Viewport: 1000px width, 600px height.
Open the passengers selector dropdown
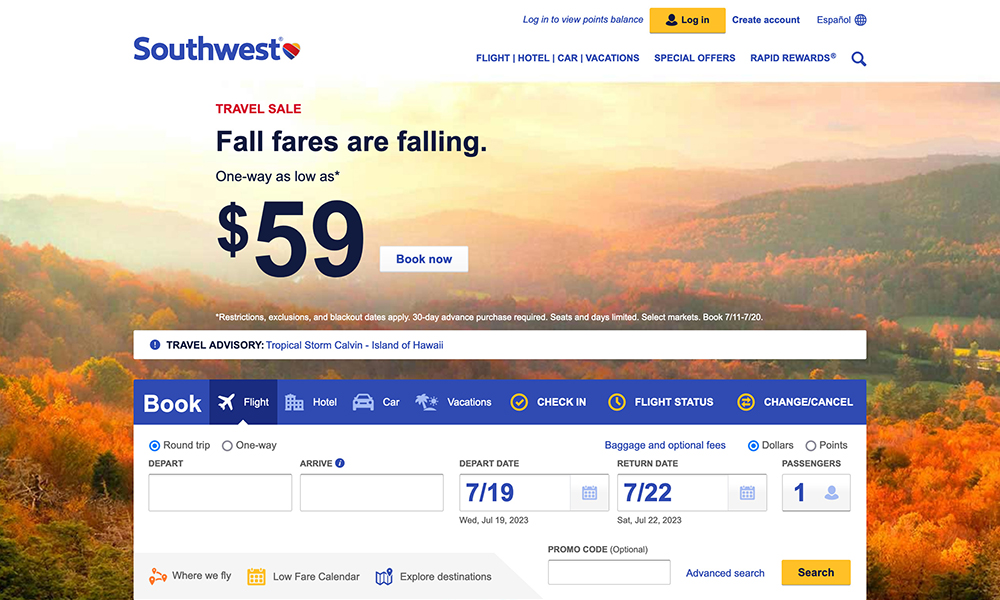click(816, 493)
